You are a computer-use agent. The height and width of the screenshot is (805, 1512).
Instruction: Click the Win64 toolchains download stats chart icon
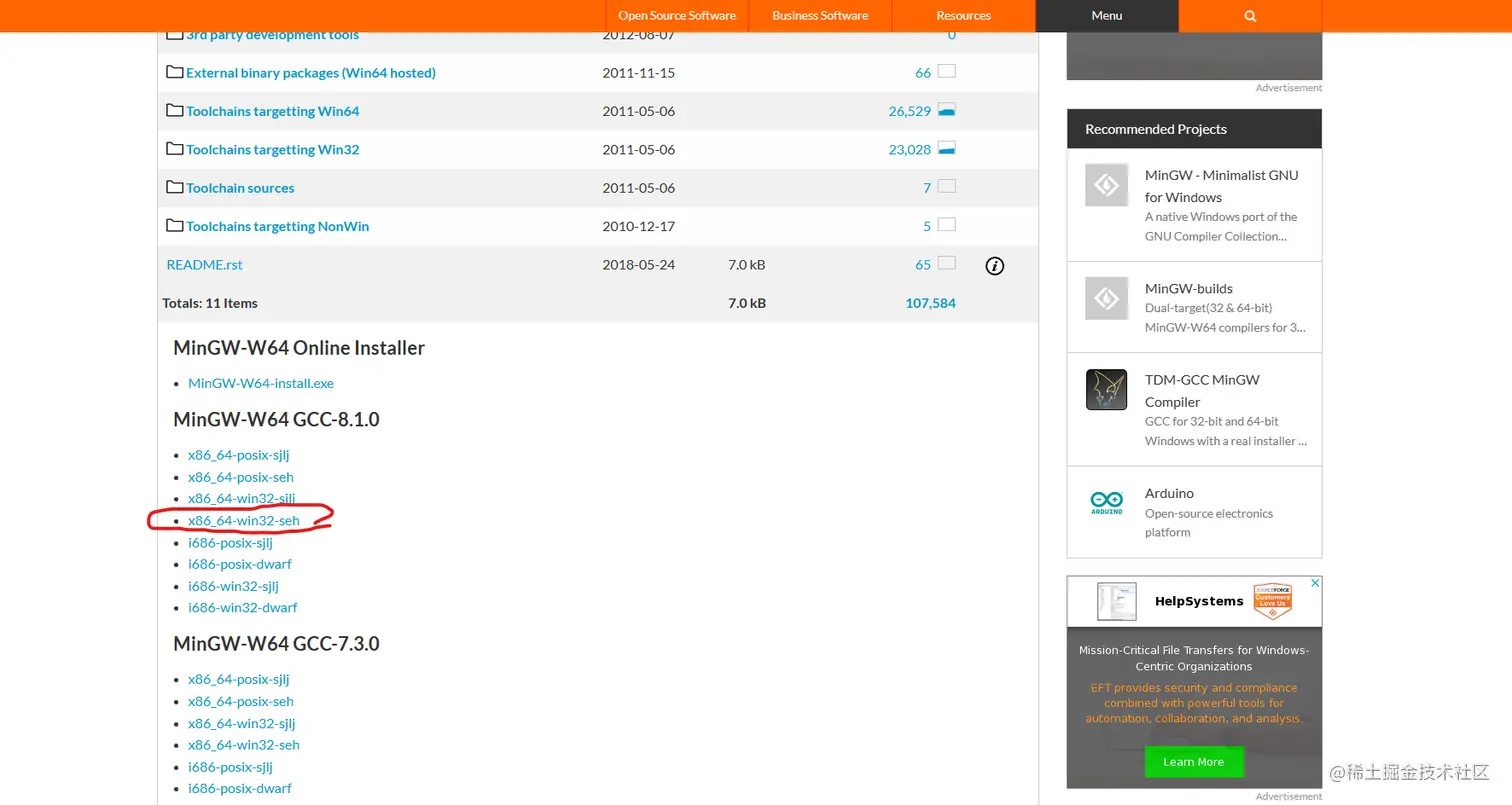(x=946, y=110)
